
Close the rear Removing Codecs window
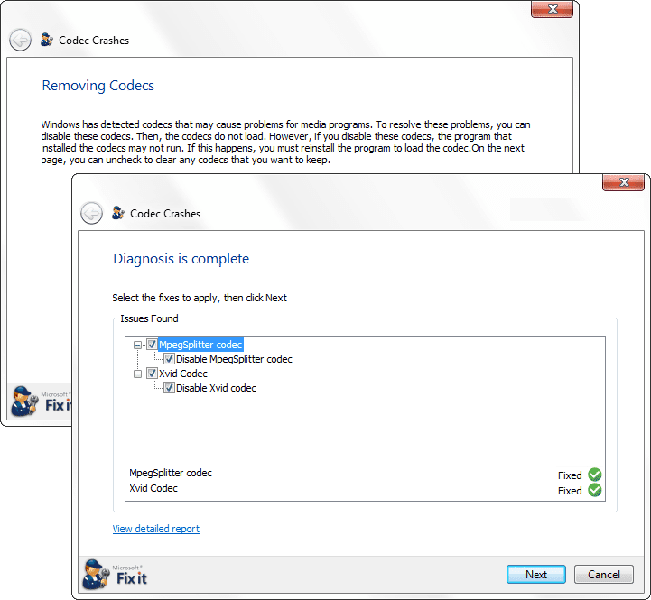tap(552, 9)
